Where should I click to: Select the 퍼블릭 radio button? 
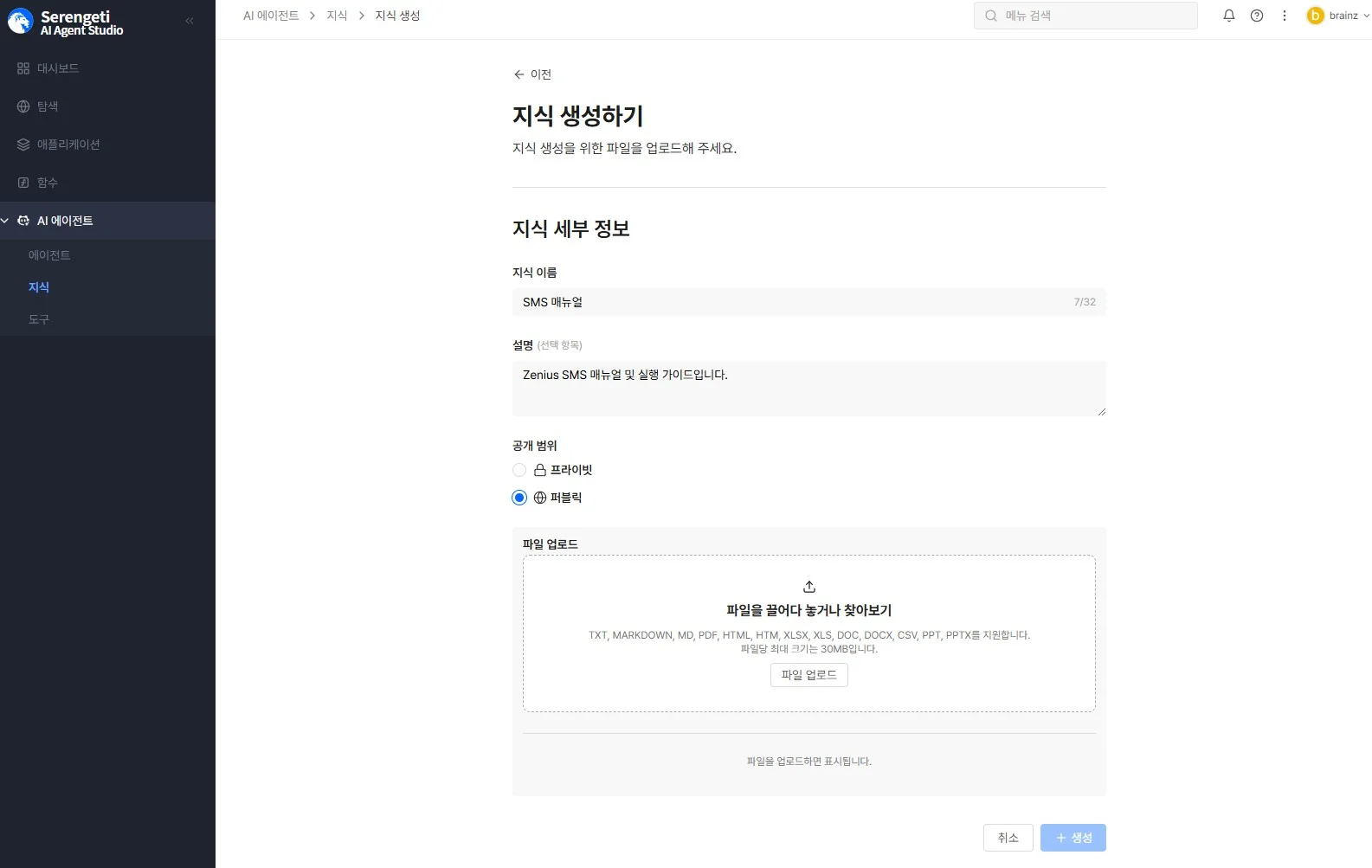(x=519, y=498)
